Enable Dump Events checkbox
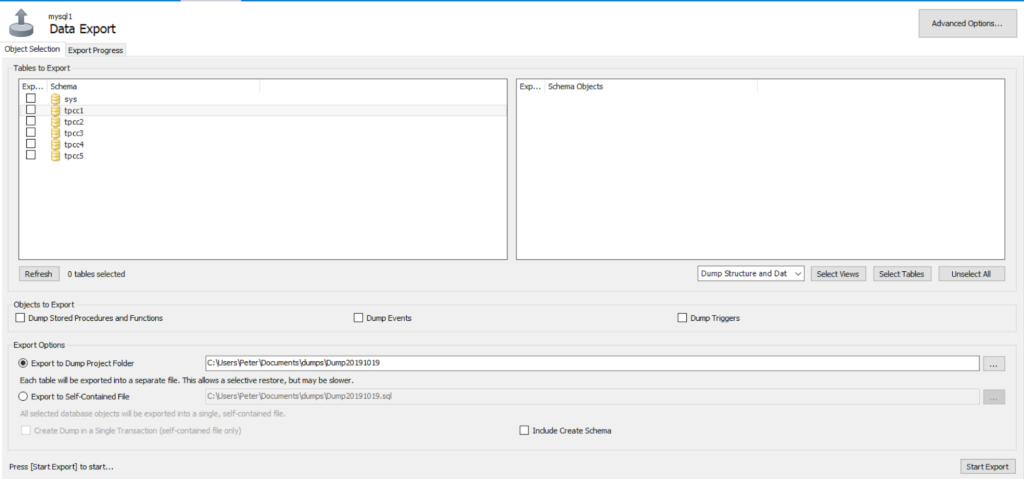This screenshot has height=479, width=1024. coord(358,318)
